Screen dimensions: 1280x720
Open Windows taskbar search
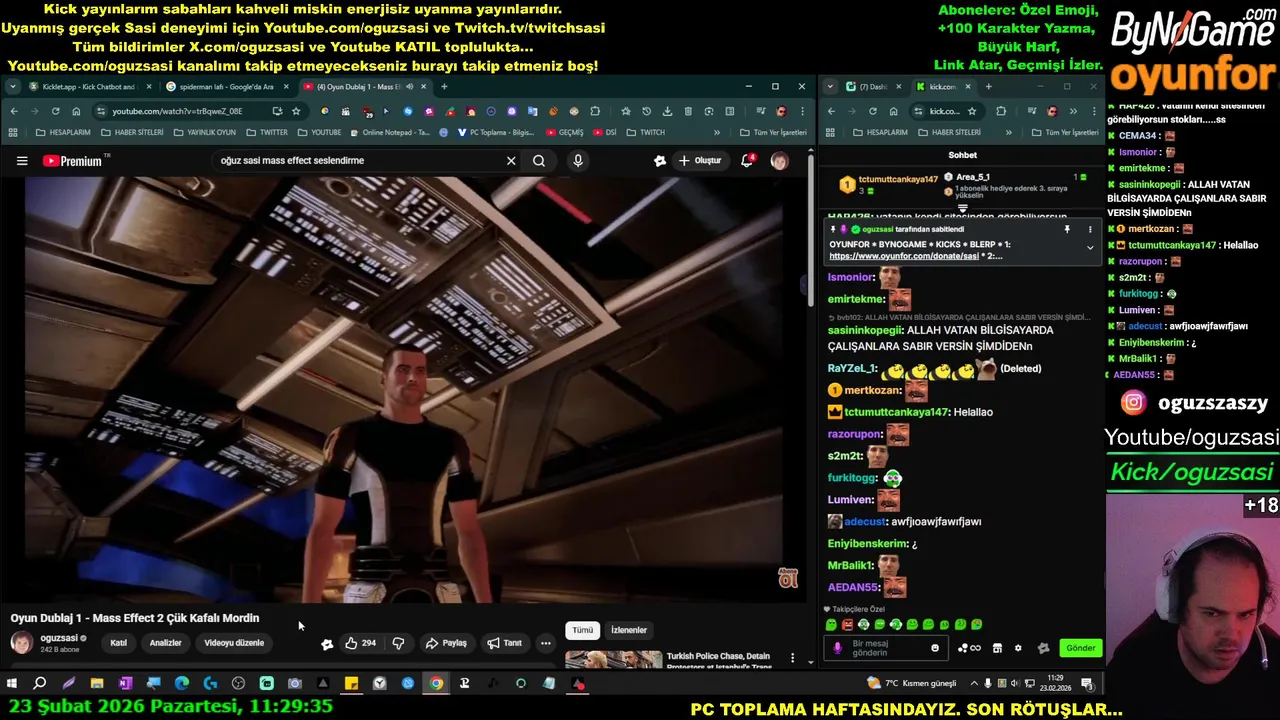click(40, 684)
